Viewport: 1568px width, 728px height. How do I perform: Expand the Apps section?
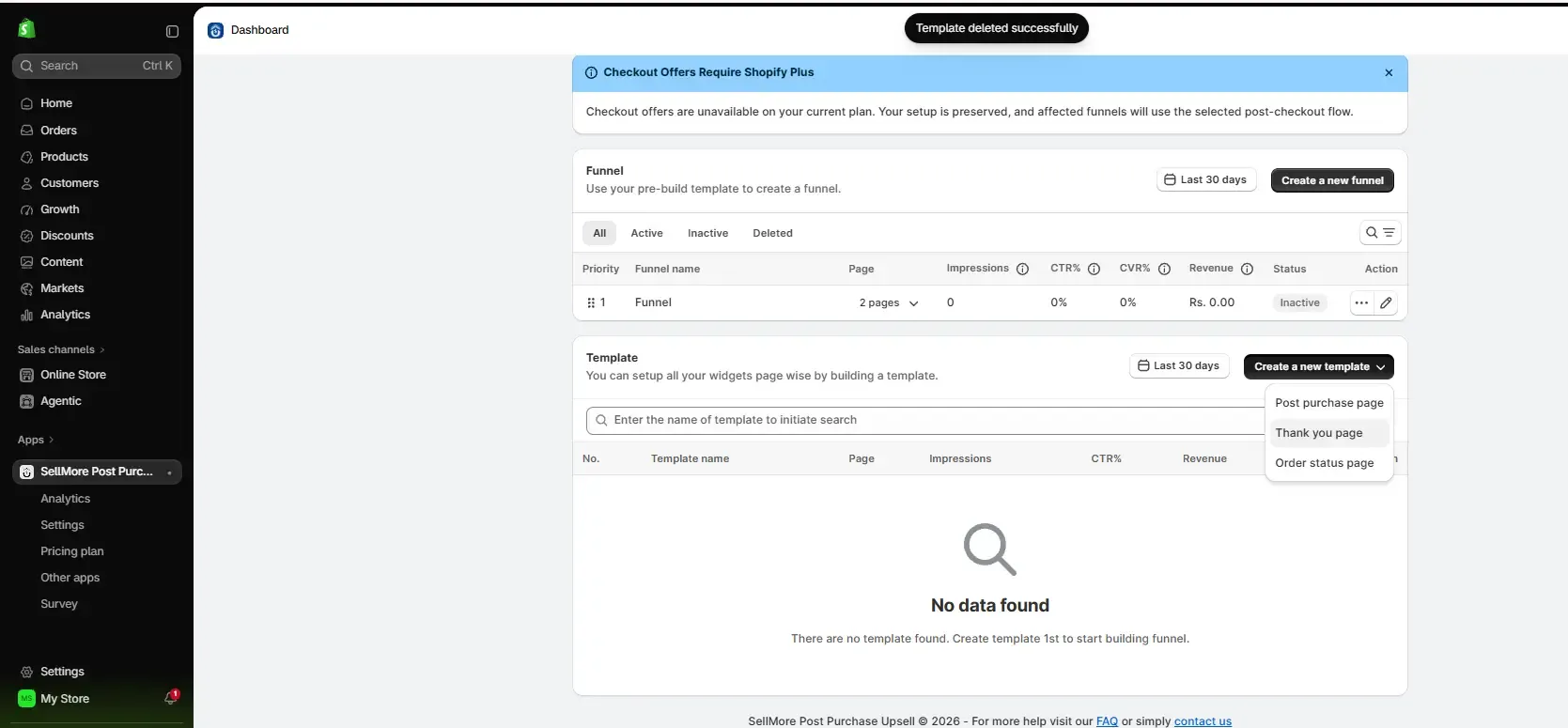coord(36,440)
